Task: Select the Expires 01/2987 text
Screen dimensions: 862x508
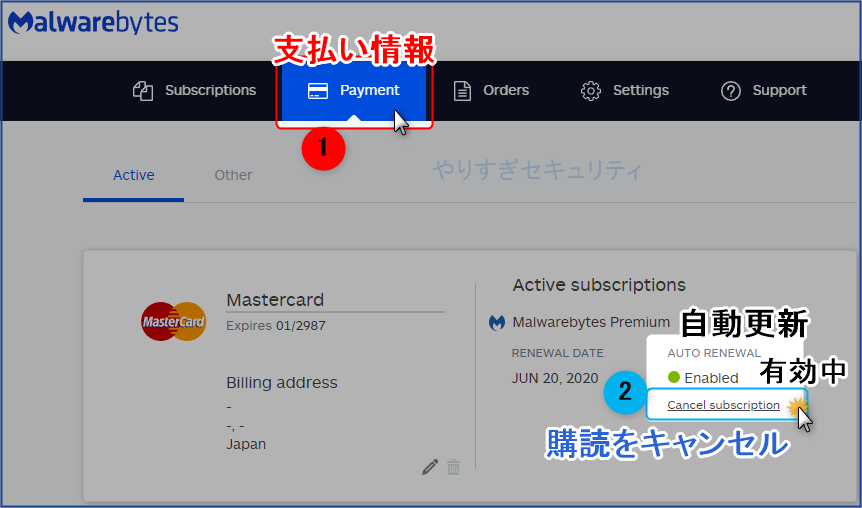Action: click(276, 325)
